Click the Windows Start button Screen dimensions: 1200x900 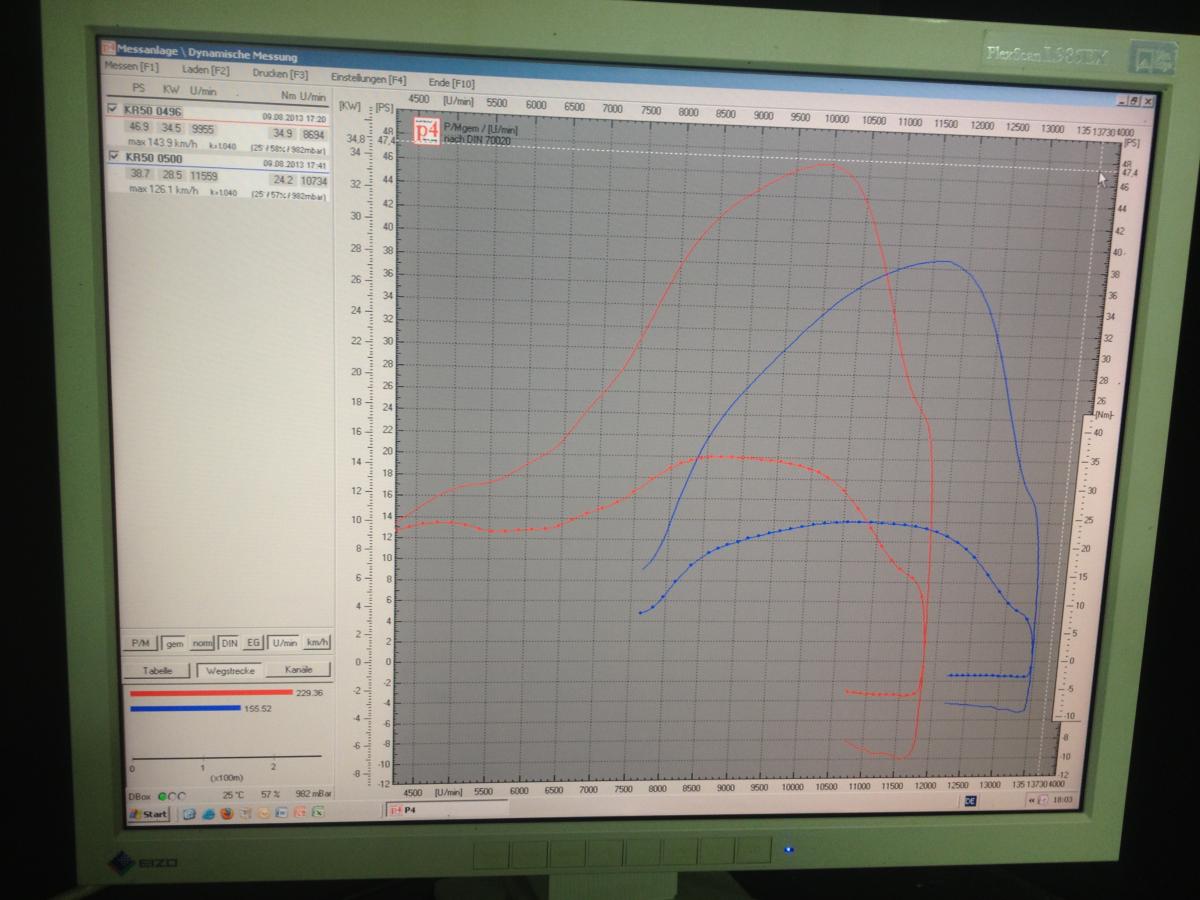click(148, 814)
